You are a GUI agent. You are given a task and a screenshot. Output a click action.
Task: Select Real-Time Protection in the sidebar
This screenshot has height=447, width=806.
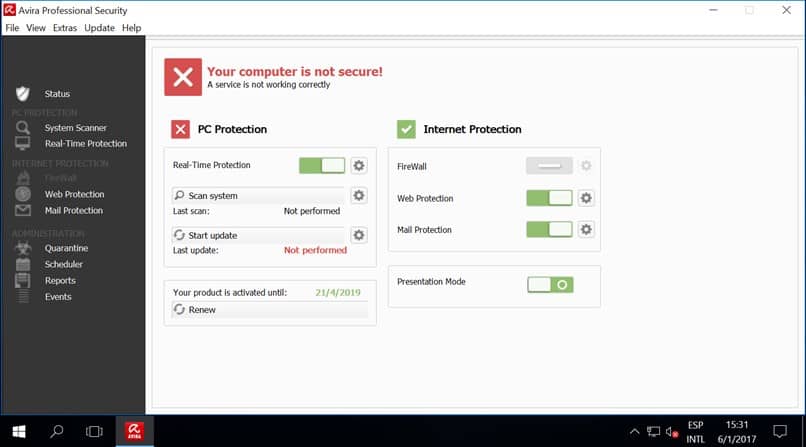(86, 143)
